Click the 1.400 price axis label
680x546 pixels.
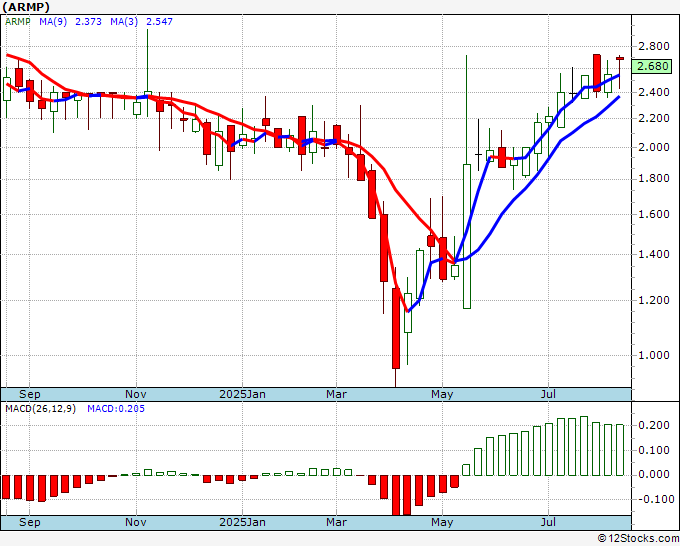[654, 254]
